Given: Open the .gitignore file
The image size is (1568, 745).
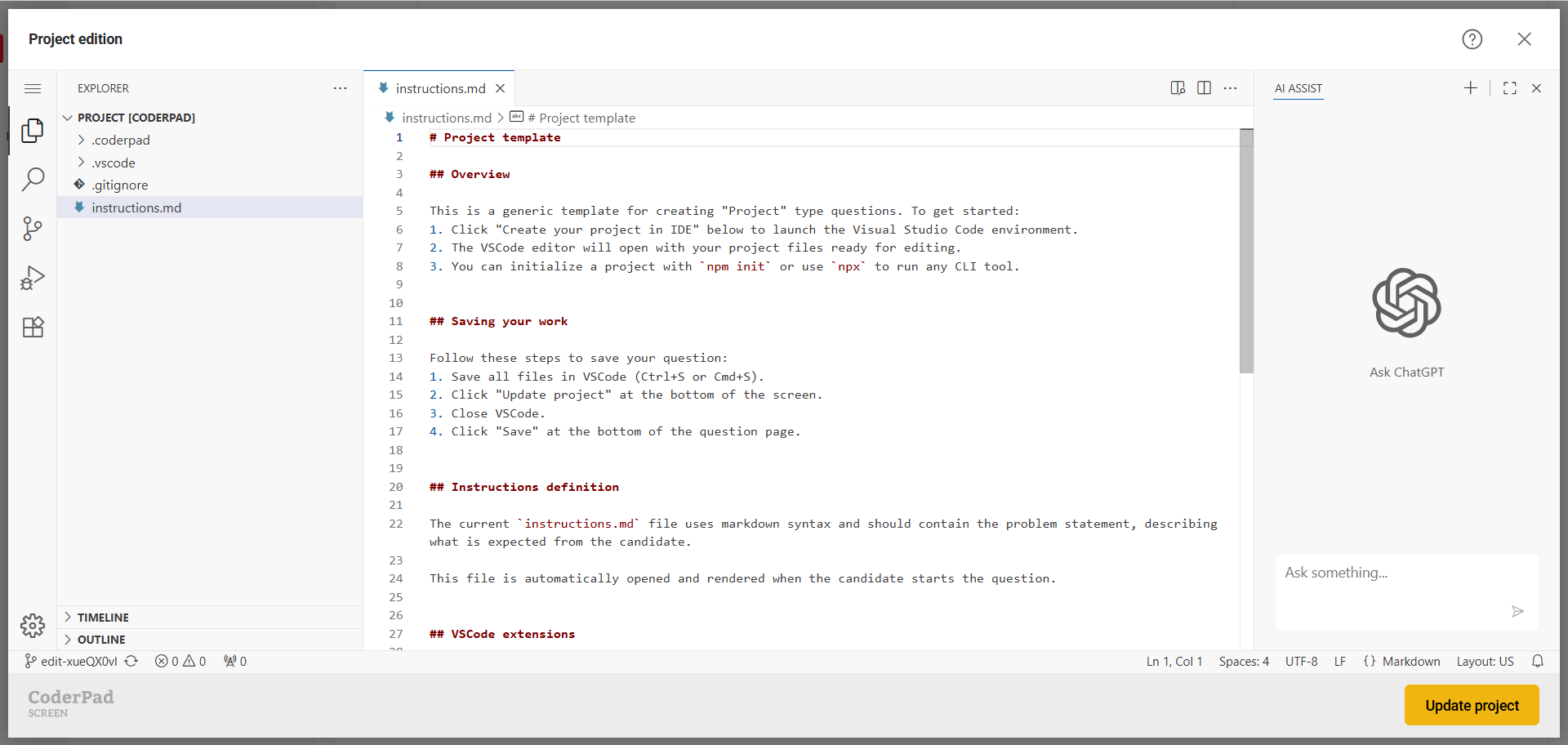Looking at the screenshot, I should (x=120, y=185).
